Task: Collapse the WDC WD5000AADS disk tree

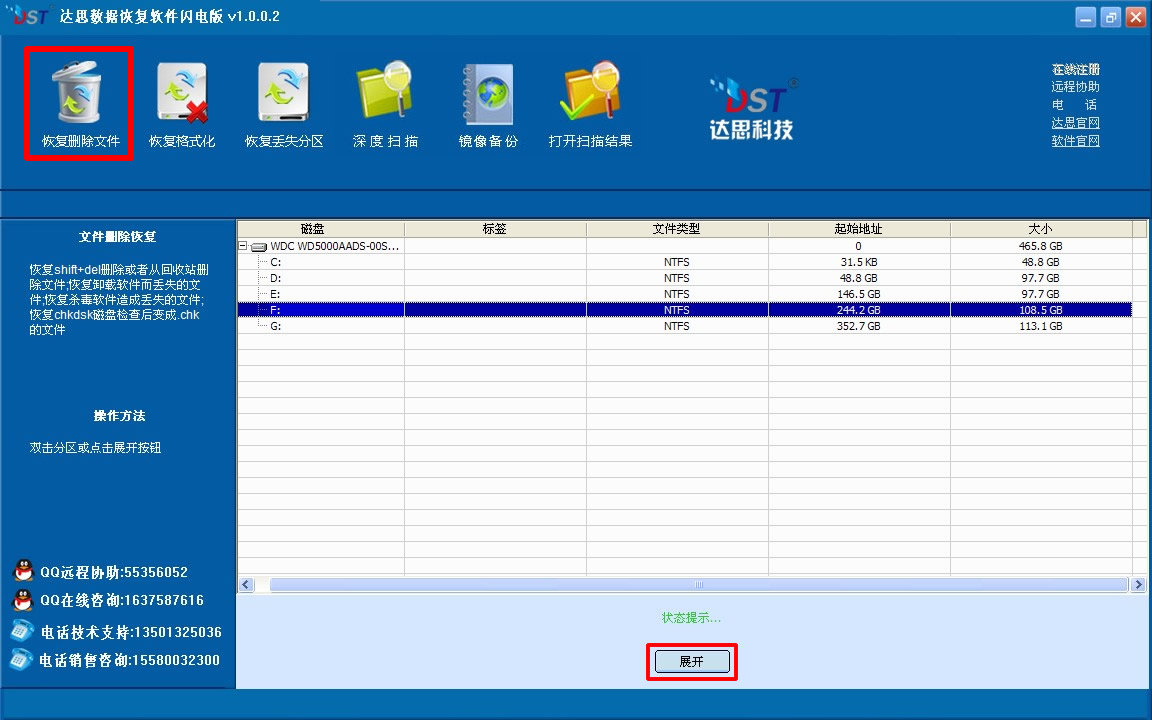Action: pyautogui.click(x=242, y=246)
